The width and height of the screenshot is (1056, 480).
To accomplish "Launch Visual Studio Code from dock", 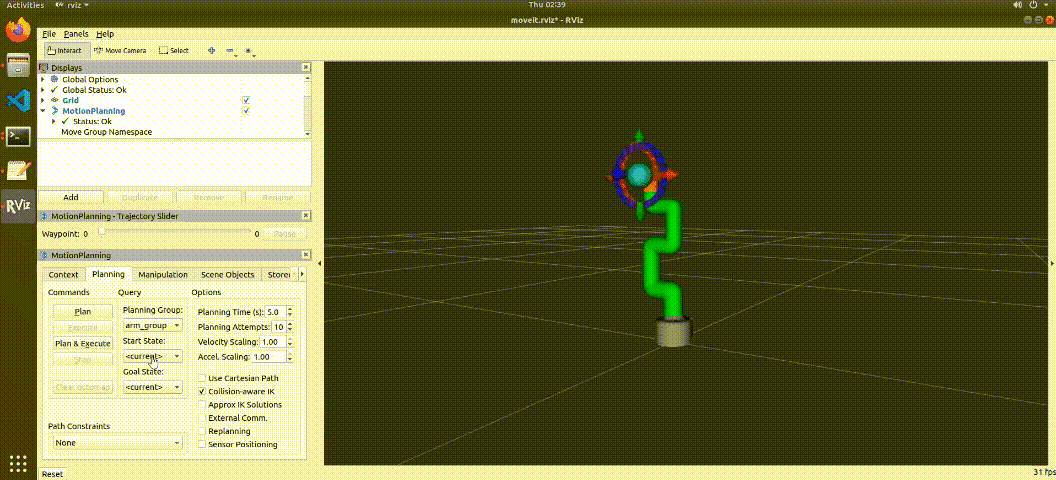I will [x=18, y=101].
